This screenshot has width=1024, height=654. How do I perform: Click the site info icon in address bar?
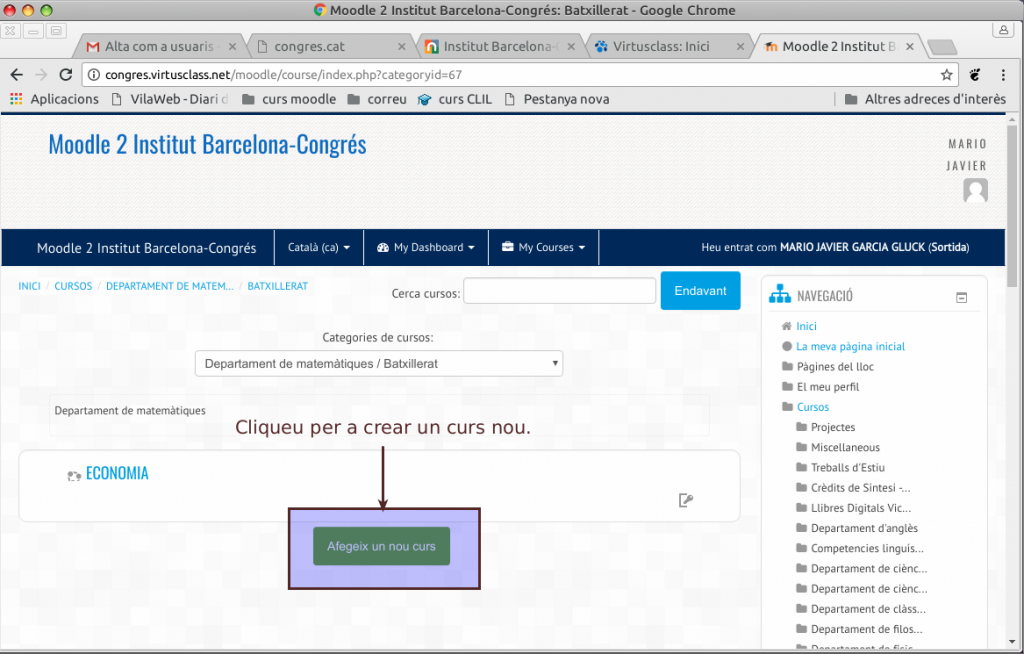94,75
